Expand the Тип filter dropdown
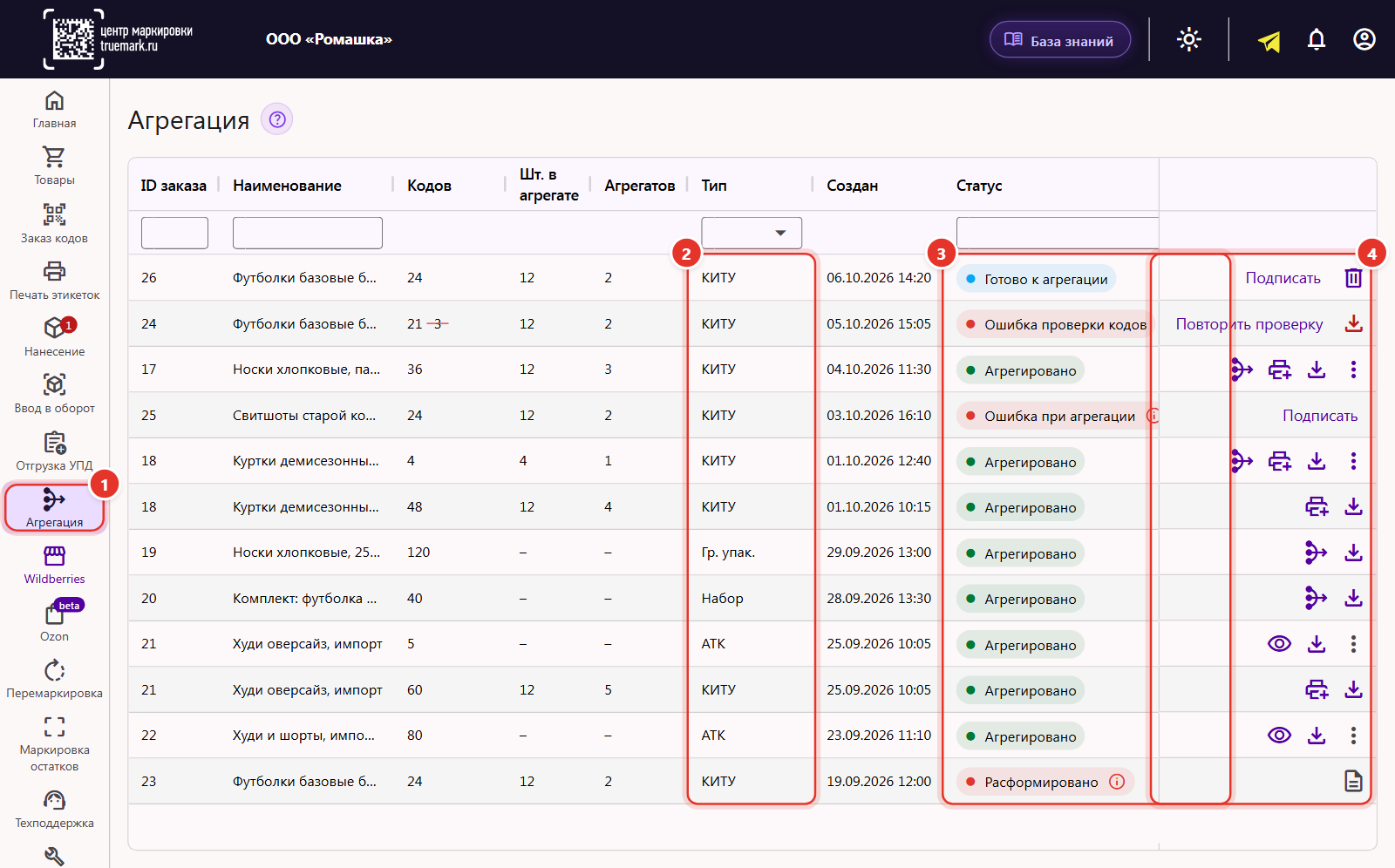This screenshot has width=1395, height=868. [752, 233]
